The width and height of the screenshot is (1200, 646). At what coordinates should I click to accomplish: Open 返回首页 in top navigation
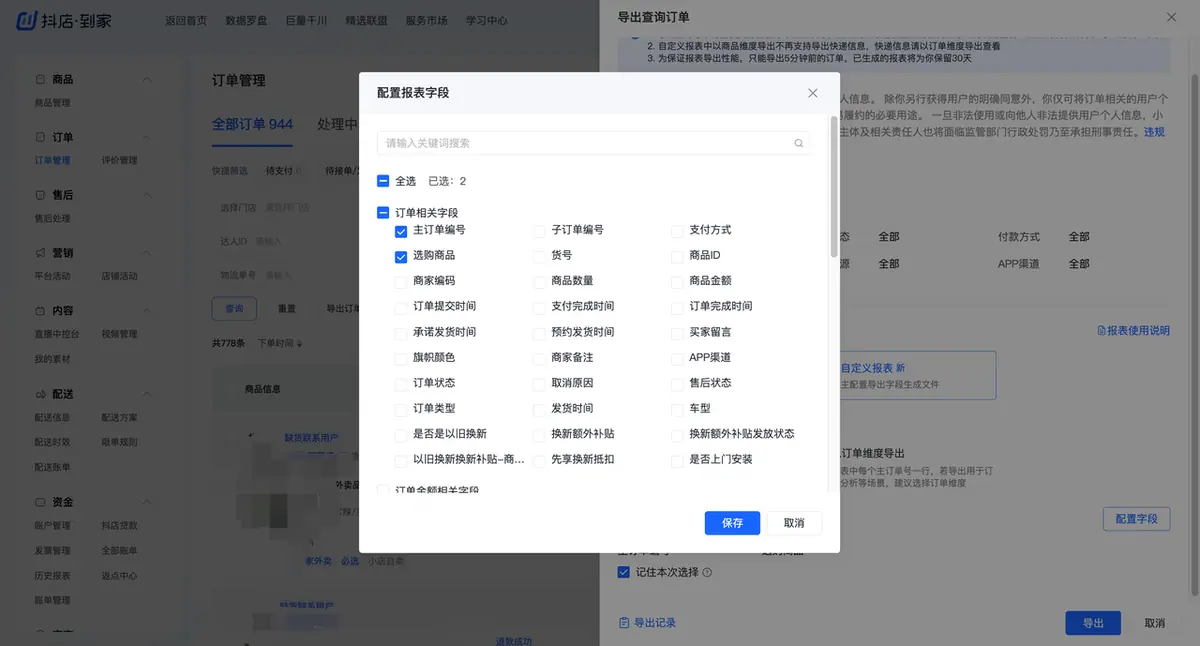pos(186,20)
